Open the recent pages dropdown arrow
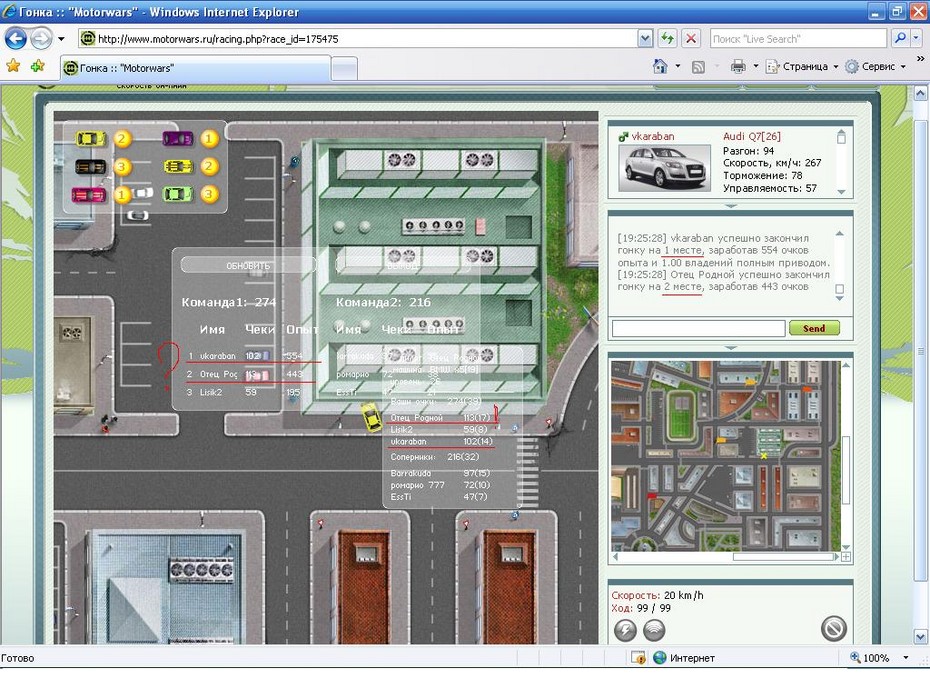Screen dimensions: 930x698 [61, 39]
